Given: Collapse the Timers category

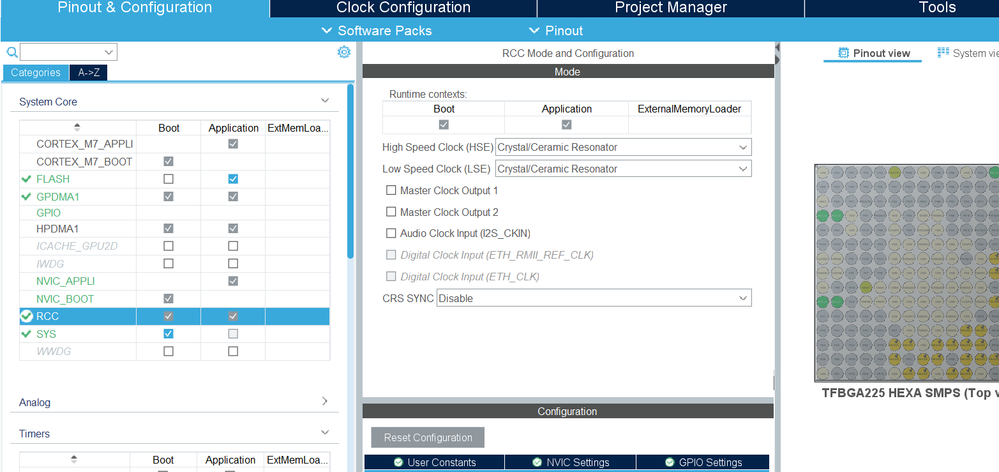Looking at the screenshot, I should [x=325, y=433].
